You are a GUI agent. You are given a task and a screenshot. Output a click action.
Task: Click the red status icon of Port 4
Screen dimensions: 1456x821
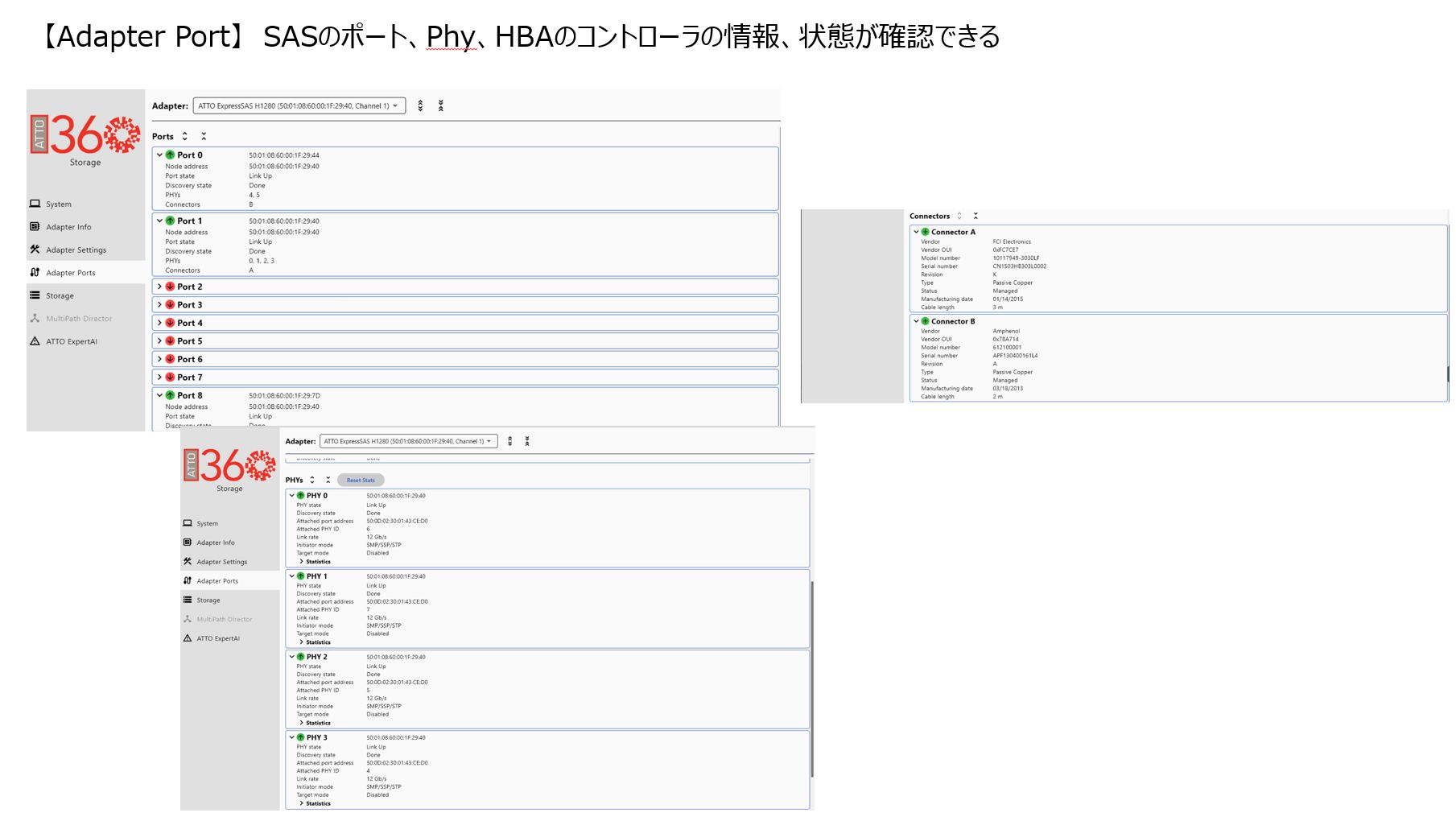pos(170,324)
